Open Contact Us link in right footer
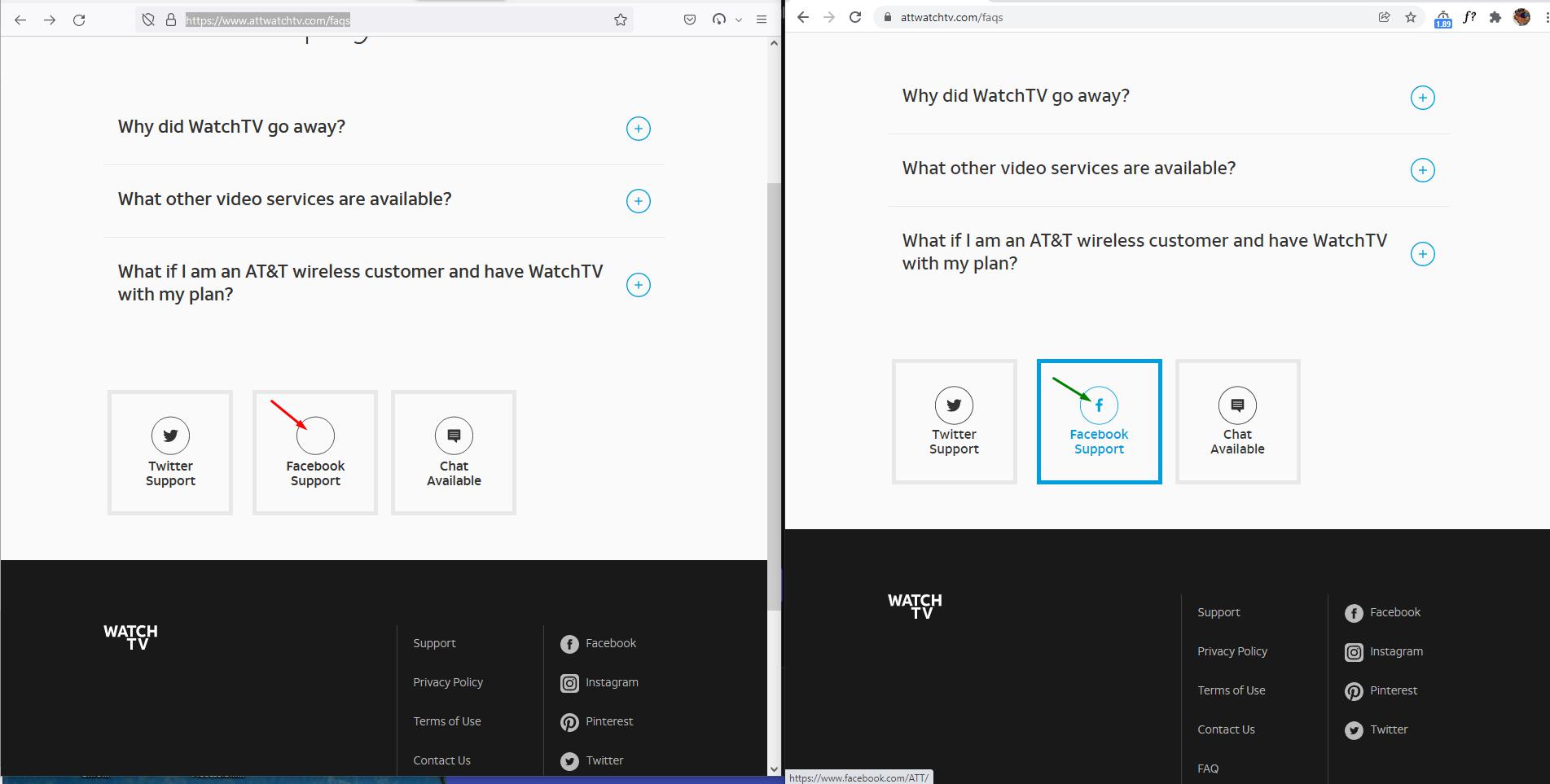Viewport: 1550px width, 784px height. pyautogui.click(x=1226, y=729)
